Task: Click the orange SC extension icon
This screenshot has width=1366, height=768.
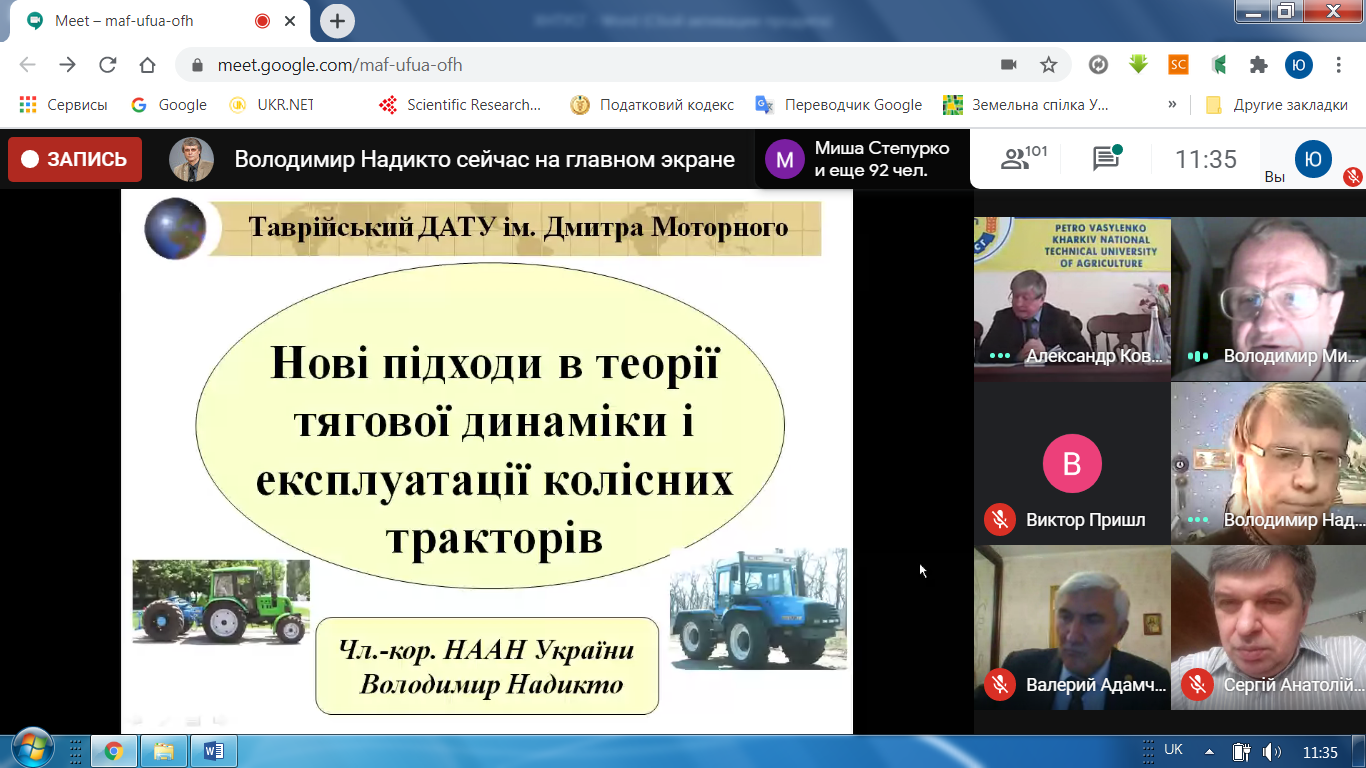Action: click(1179, 65)
